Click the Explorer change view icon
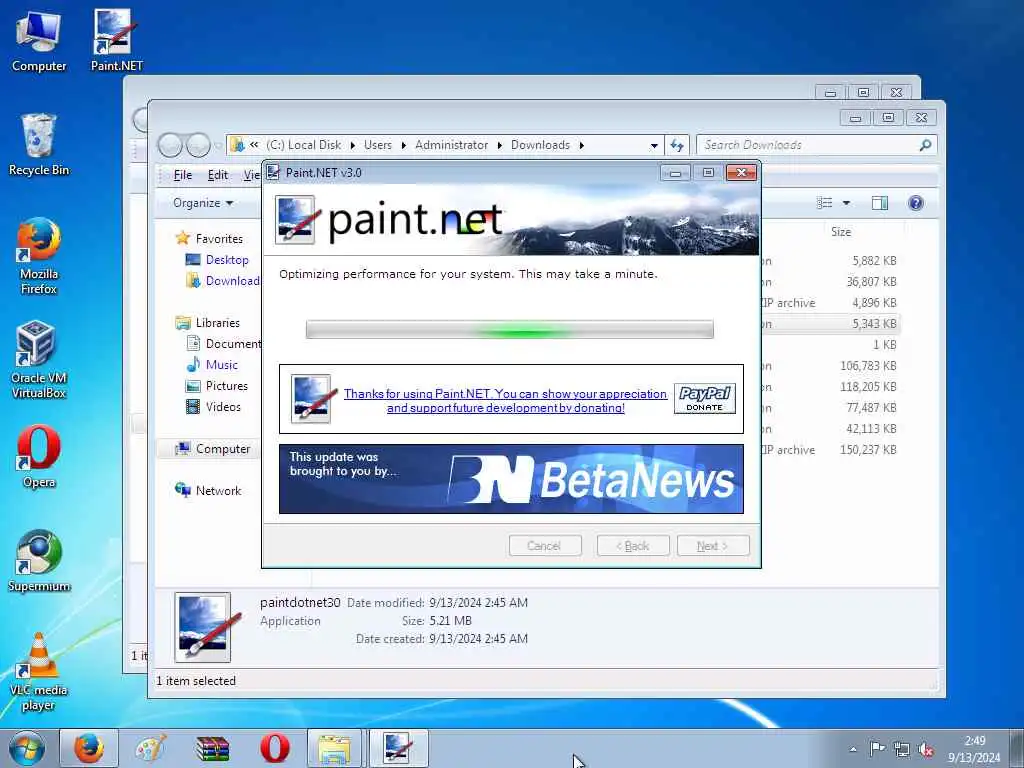The height and width of the screenshot is (768, 1024). (825, 203)
